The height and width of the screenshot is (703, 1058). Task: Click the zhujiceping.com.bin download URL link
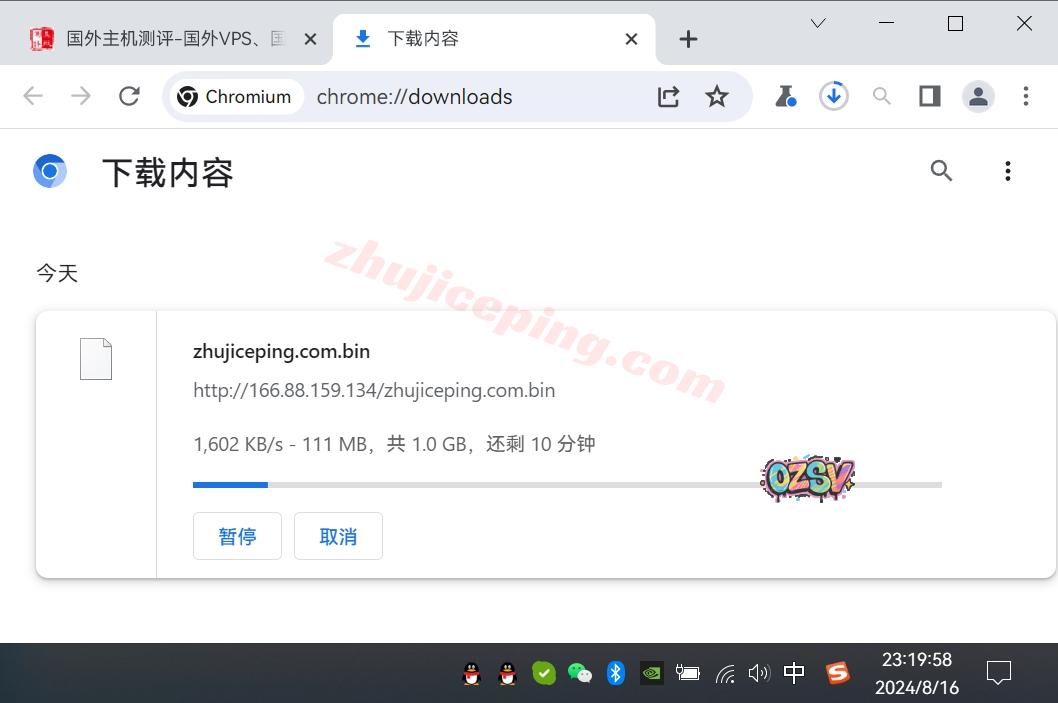point(374,390)
